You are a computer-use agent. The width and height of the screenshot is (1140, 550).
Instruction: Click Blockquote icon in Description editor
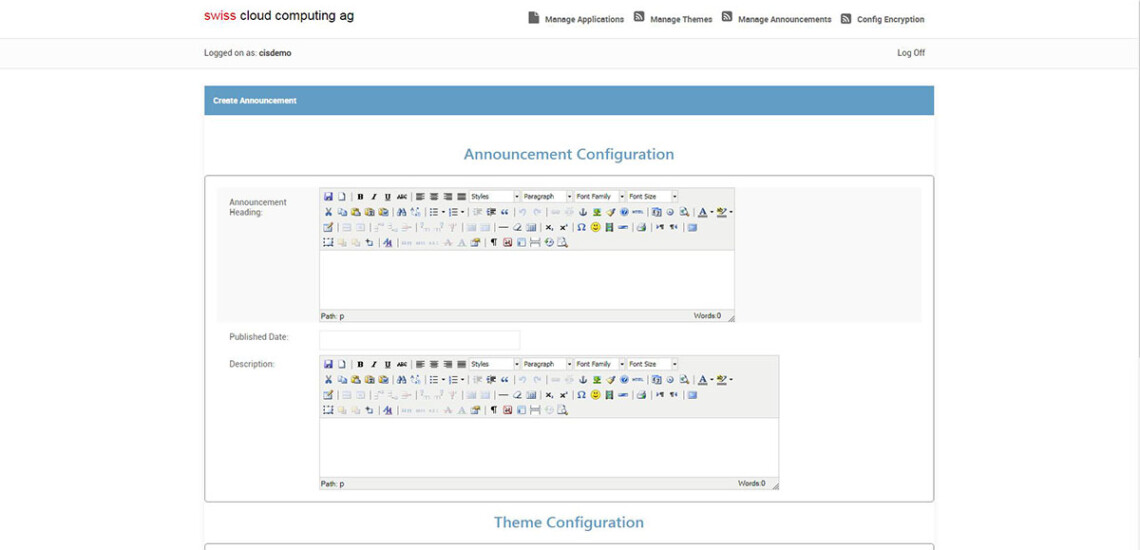click(x=505, y=380)
